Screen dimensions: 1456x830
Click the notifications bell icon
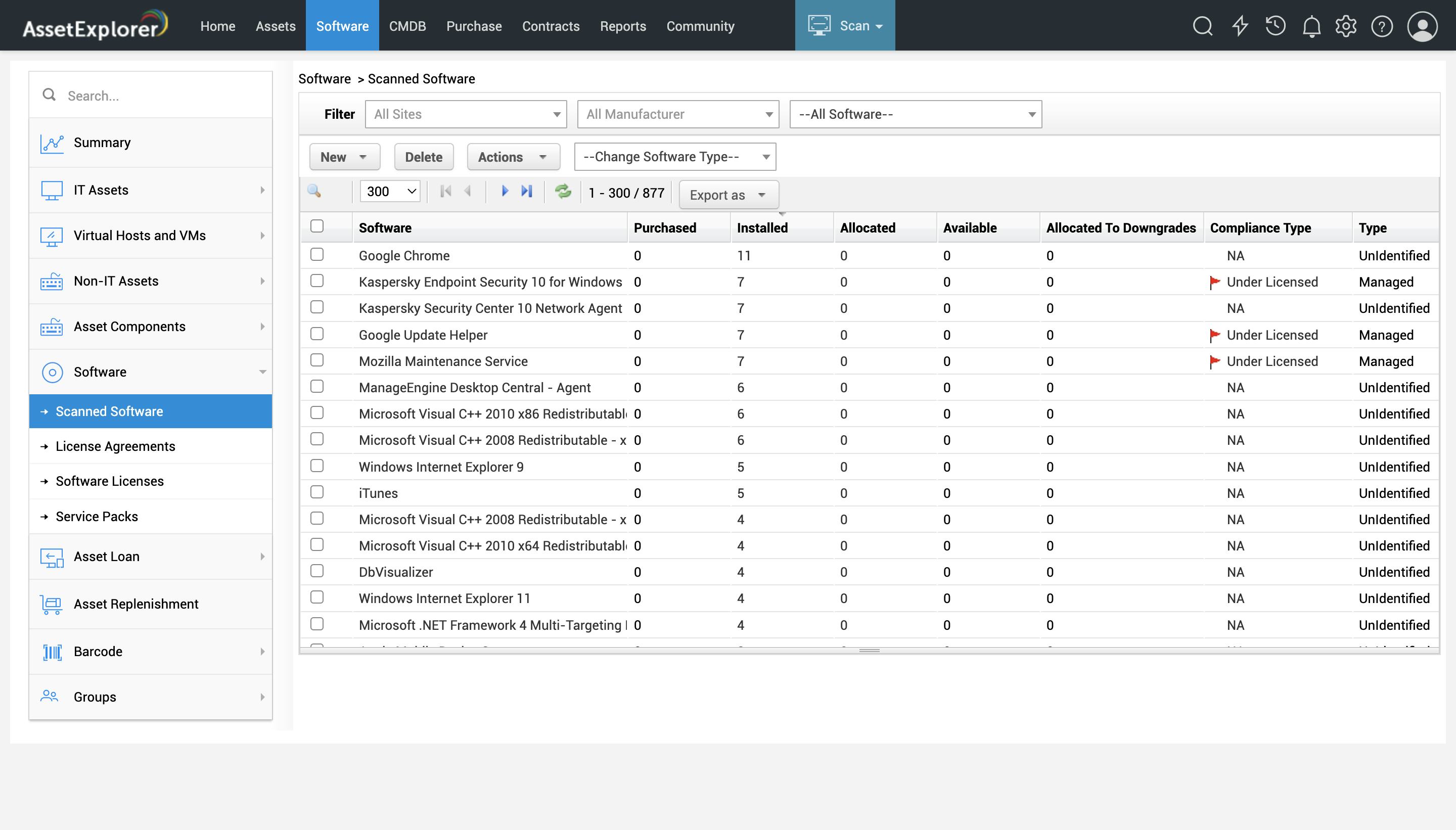(x=1311, y=25)
